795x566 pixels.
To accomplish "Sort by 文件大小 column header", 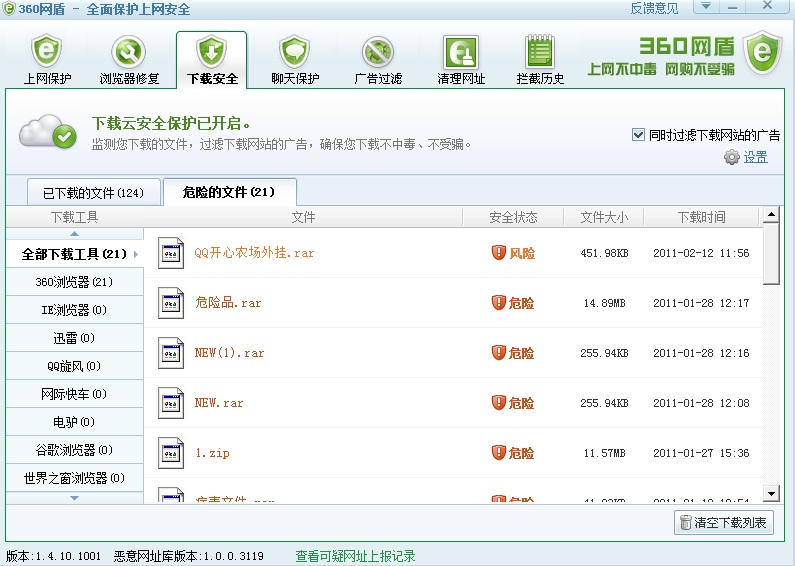I will point(604,217).
